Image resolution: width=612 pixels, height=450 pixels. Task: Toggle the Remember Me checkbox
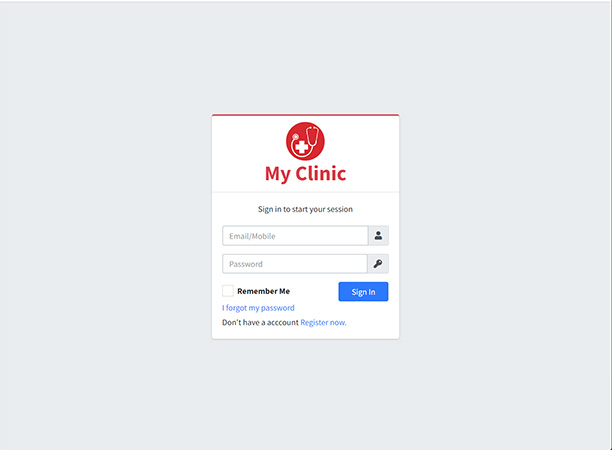click(228, 291)
